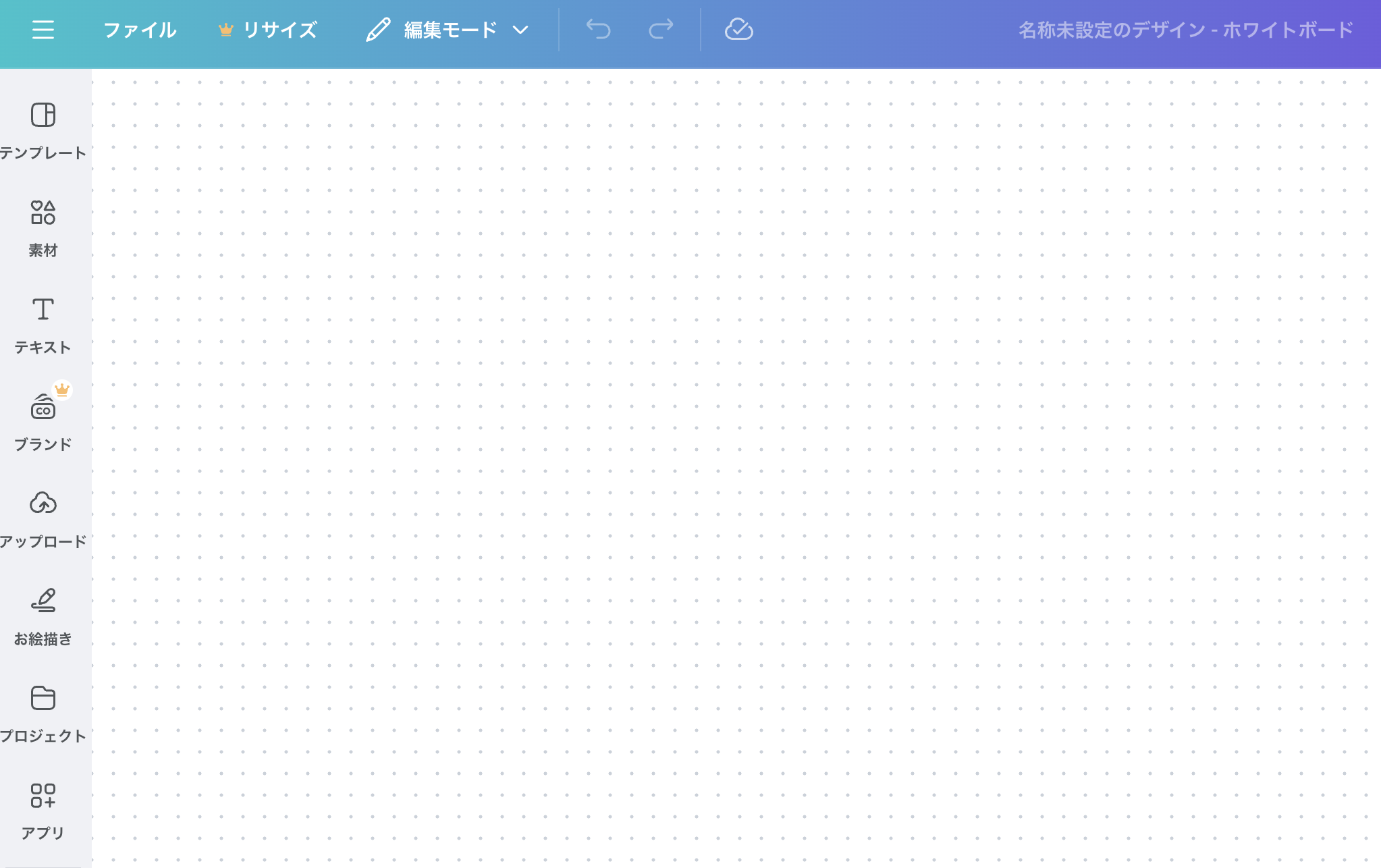
Task: Open the アップロード panel
Action: 43,520
